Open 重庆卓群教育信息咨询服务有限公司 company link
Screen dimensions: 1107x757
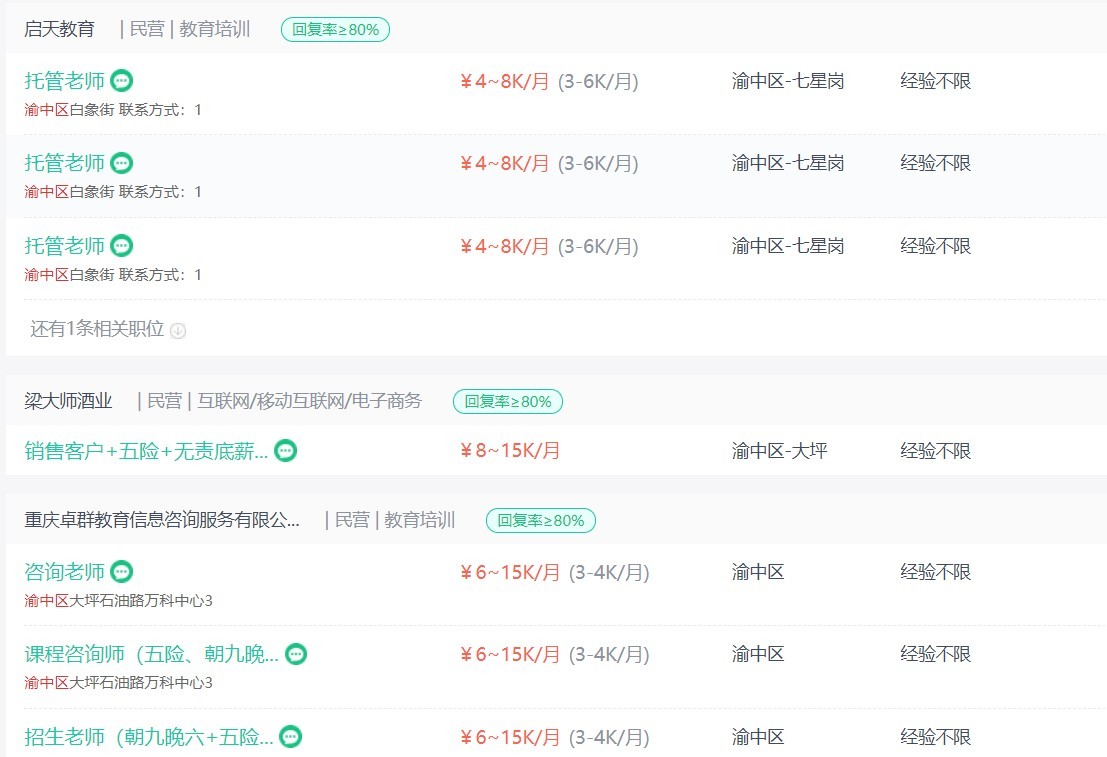(162, 520)
